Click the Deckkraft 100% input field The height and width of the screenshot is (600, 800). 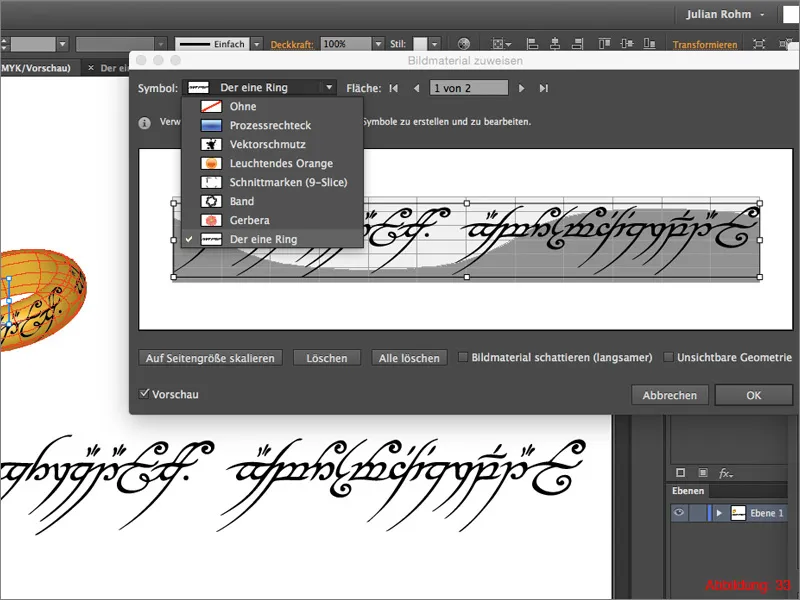tap(346, 44)
